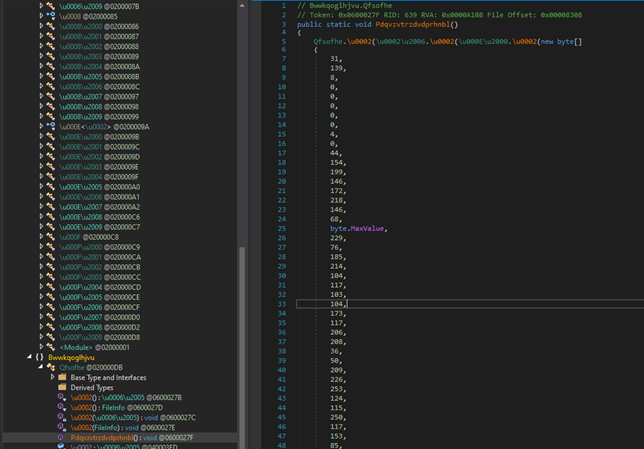Select \u000E\u2007 @020000A2 in tree

tap(99, 207)
